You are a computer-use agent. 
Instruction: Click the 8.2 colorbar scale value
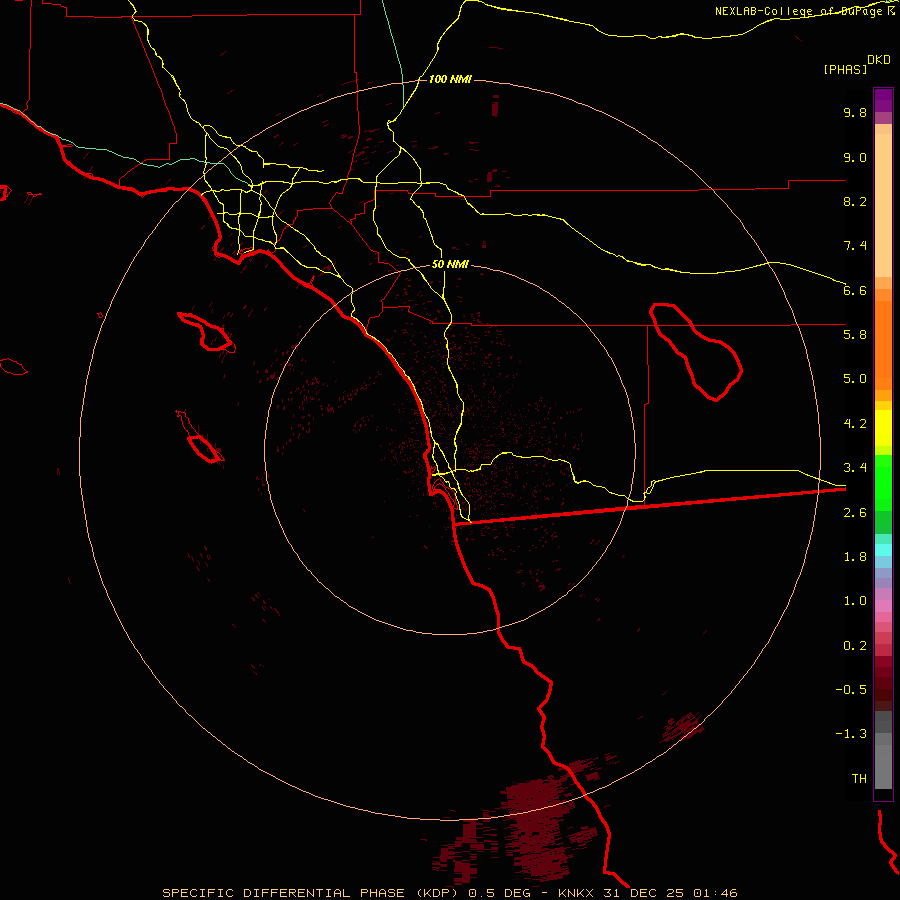(855, 201)
